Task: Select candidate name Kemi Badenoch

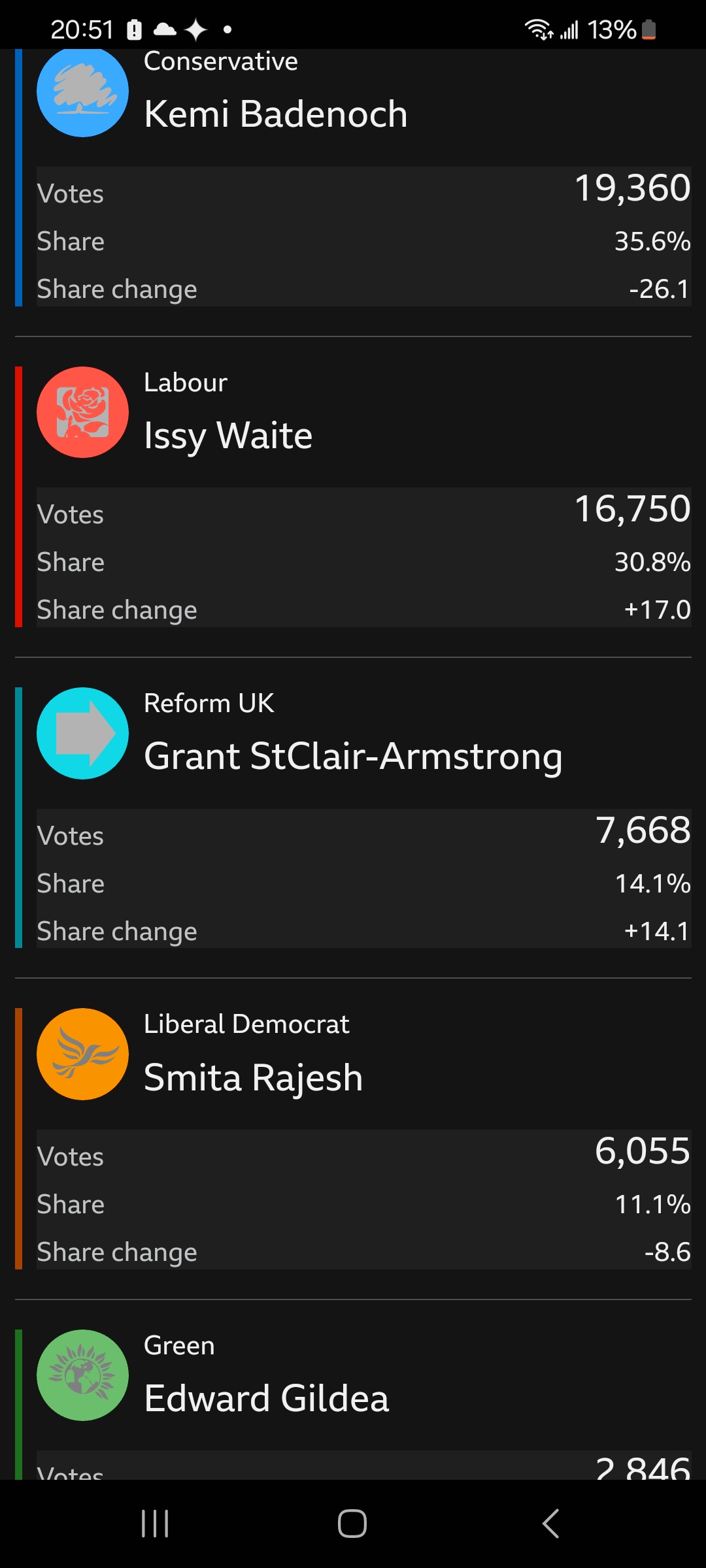Action: tap(275, 114)
